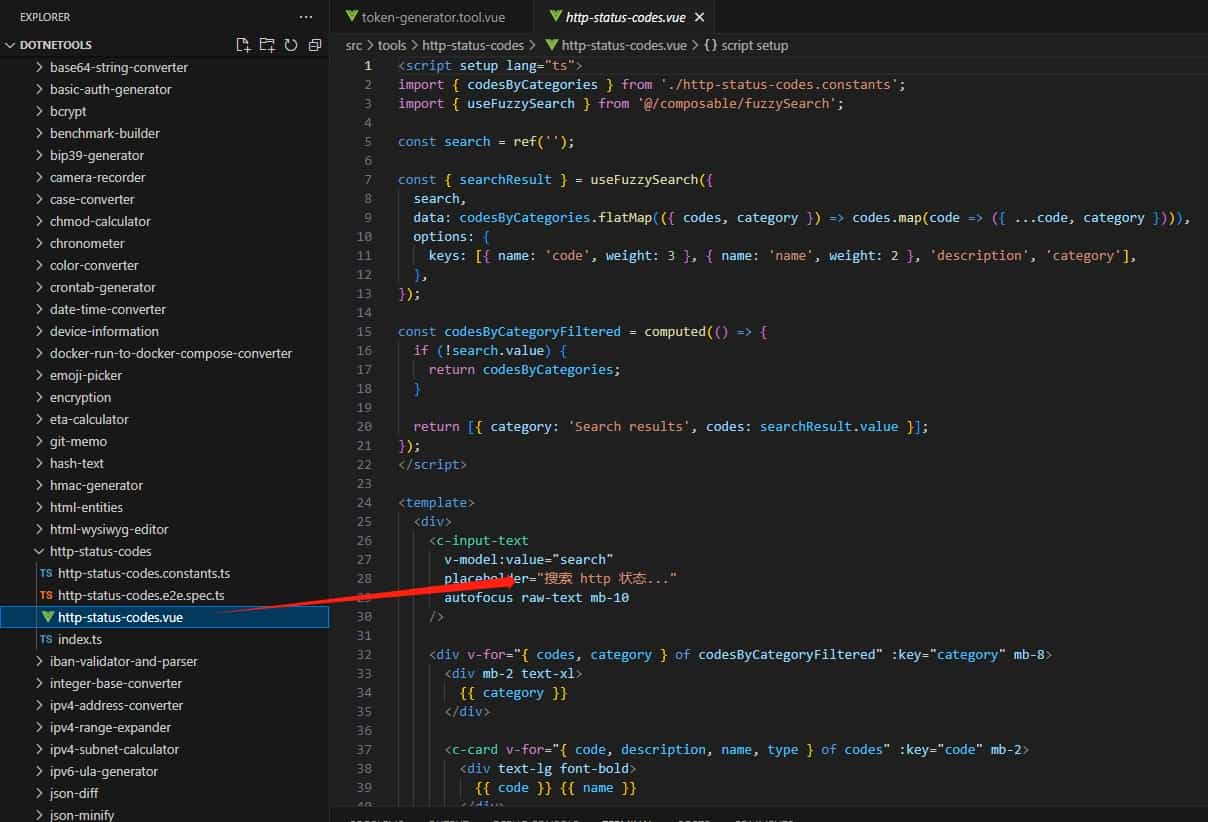
Task: Open More Actions menu in Explorer header
Action: coord(305,16)
